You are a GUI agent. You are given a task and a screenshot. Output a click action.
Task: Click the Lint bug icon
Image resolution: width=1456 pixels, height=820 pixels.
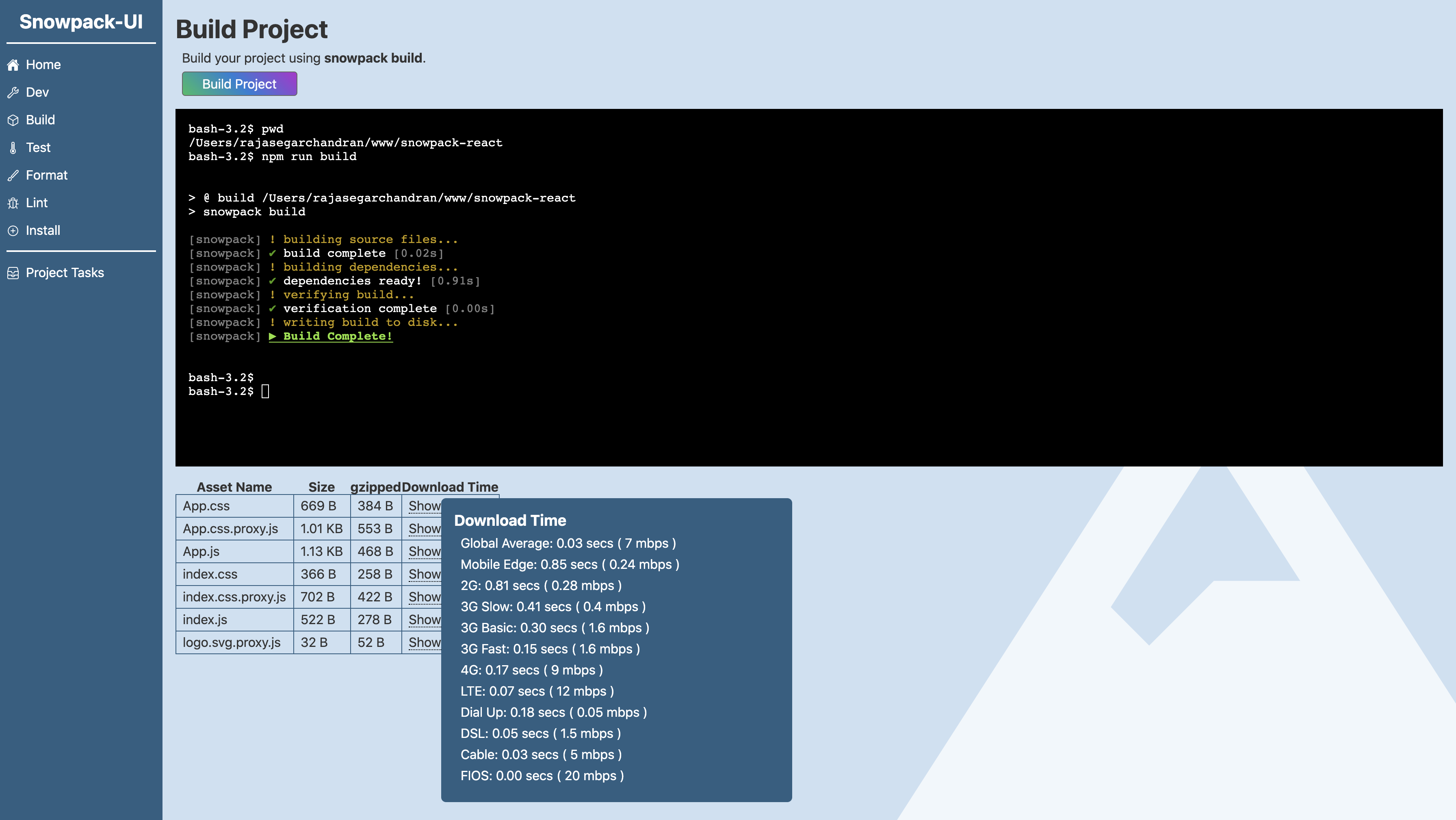(x=13, y=203)
